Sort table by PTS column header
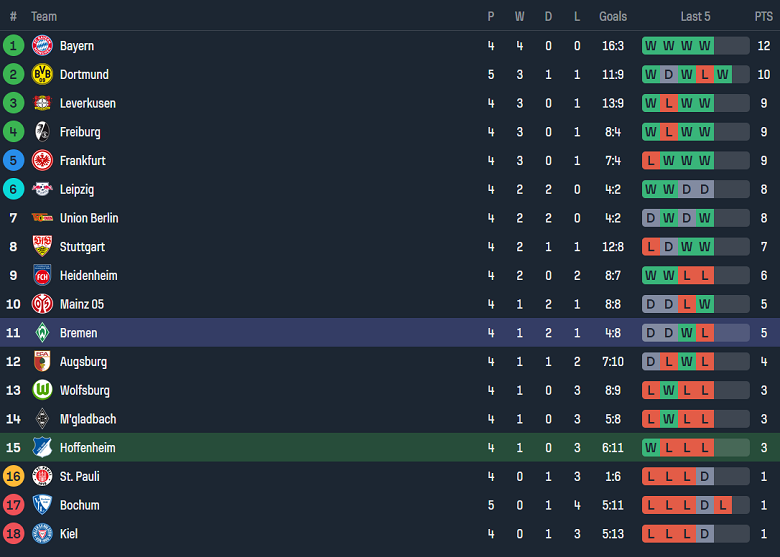 (764, 16)
